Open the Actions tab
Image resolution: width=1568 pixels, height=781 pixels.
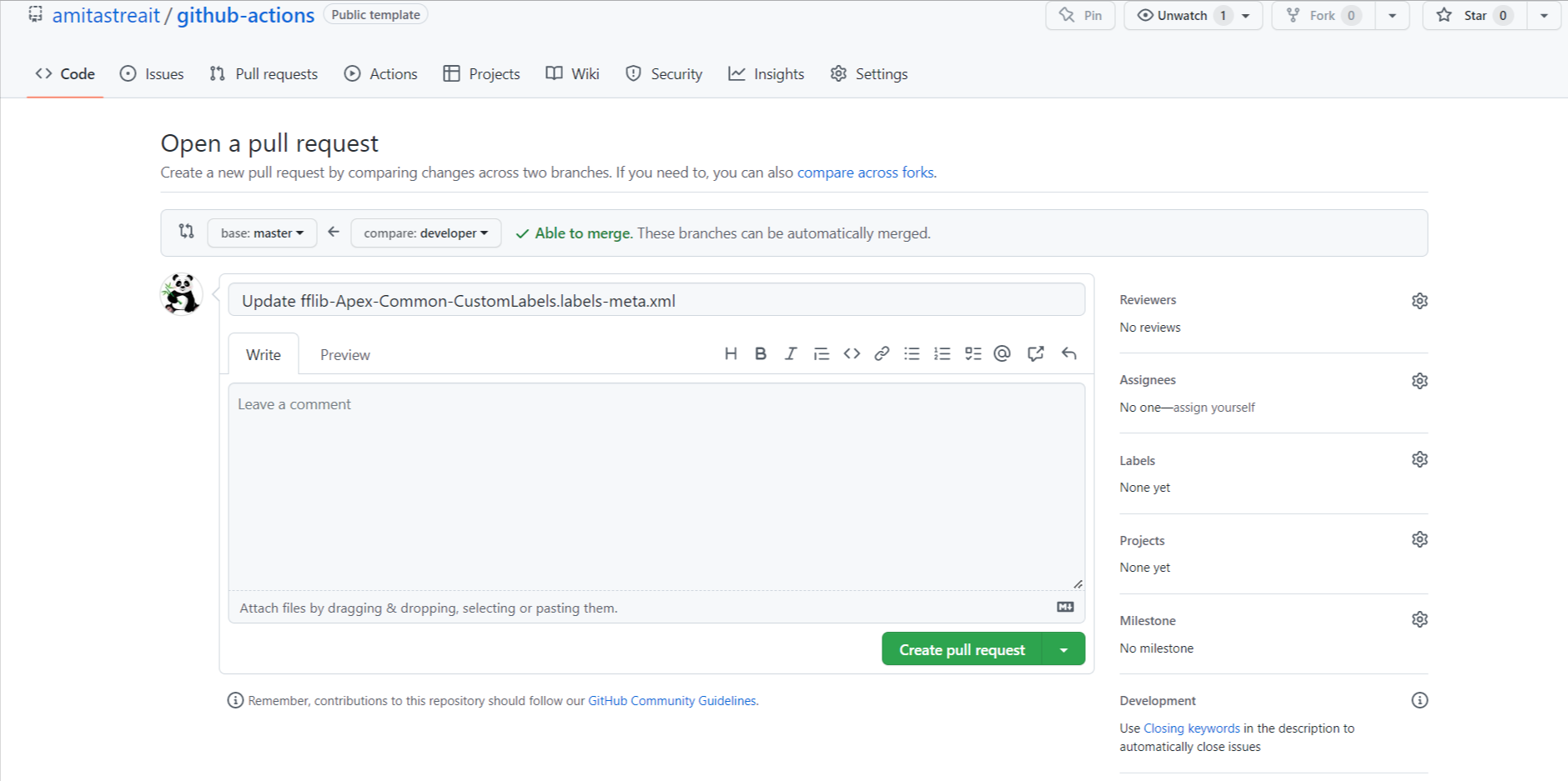point(380,73)
